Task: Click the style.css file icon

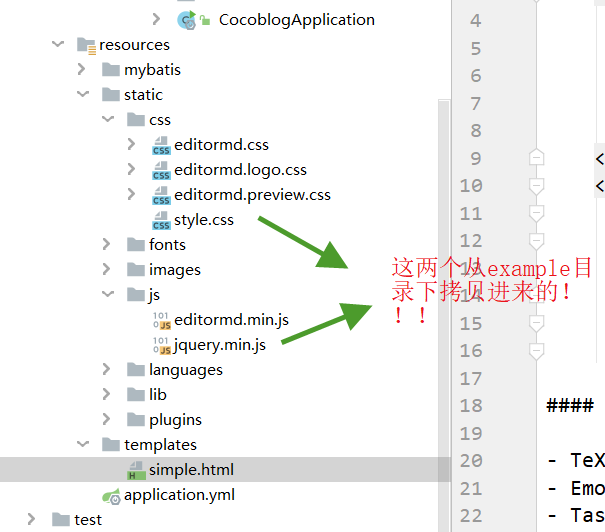Action: coord(161,221)
